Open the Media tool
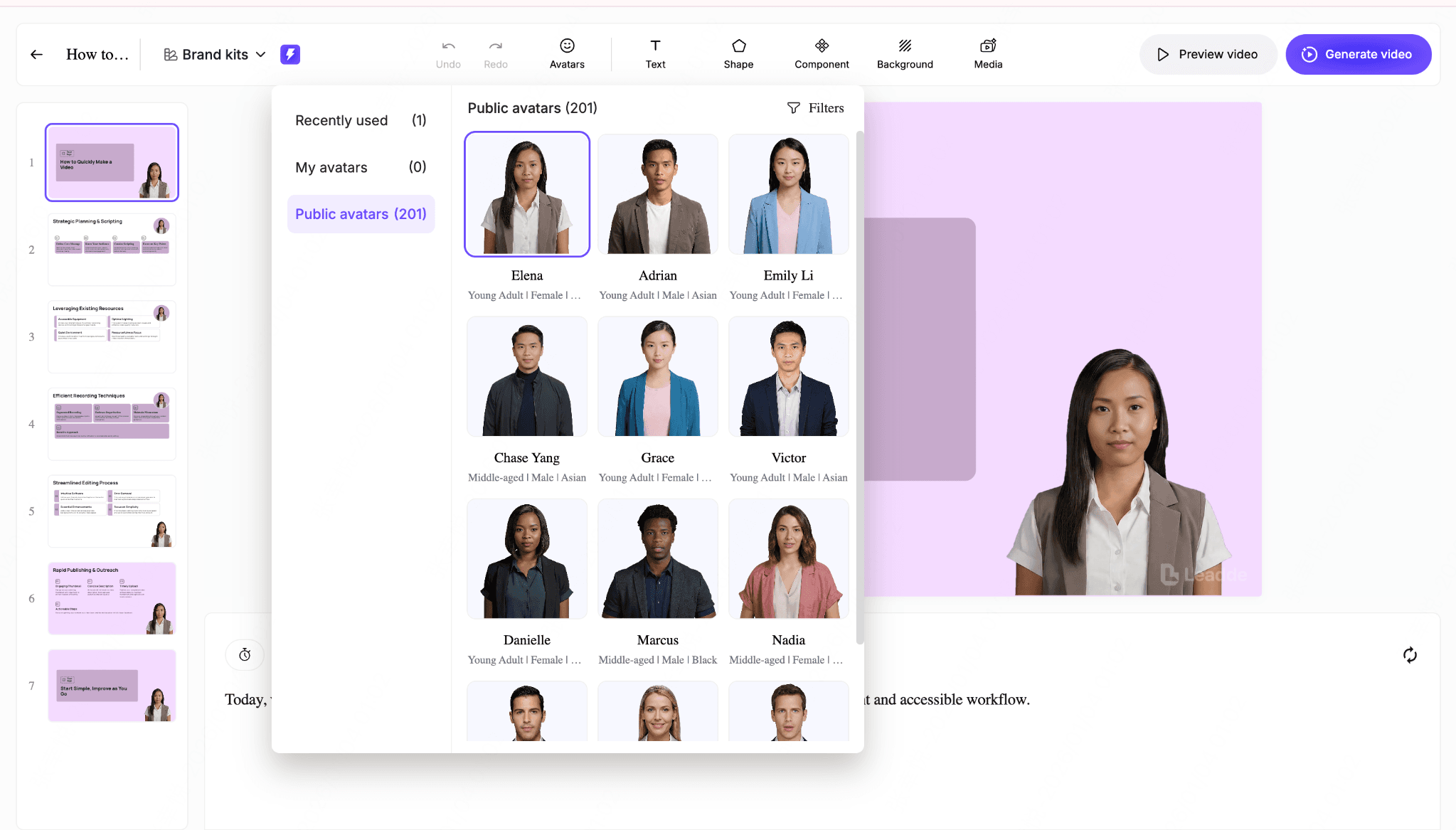Screen dimensions: 1456x830 [988, 54]
